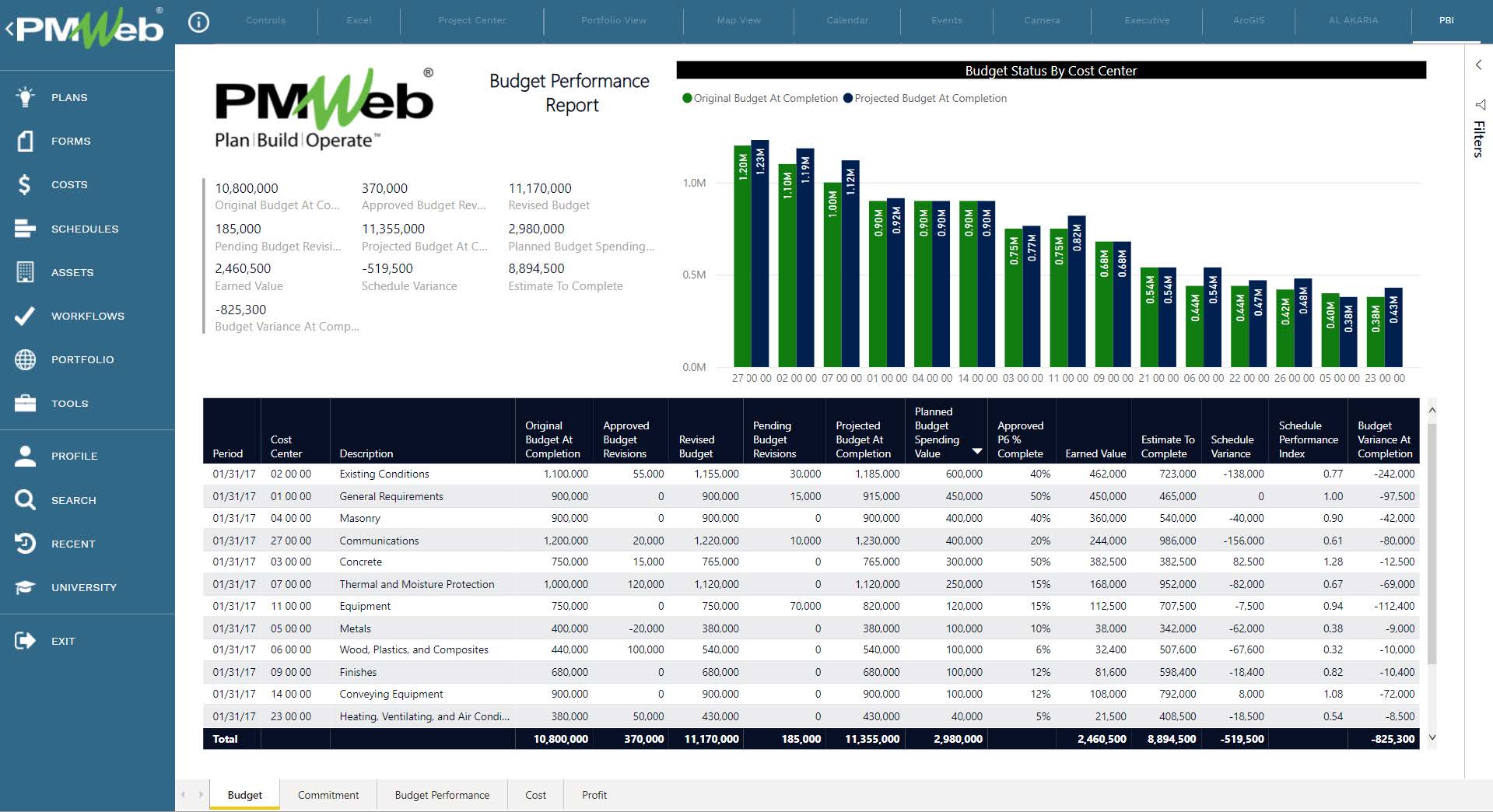Collapse the report pane with left chevron
Viewport: 1493px width, 812px height.
1478,65
